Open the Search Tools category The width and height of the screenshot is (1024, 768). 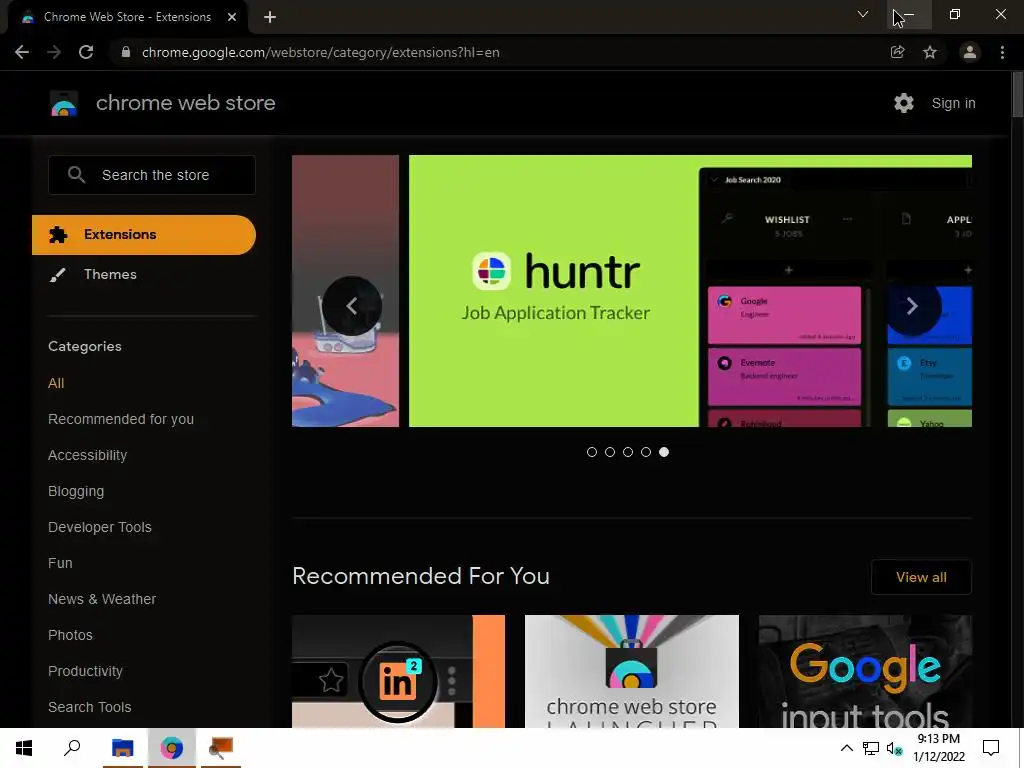tap(89, 707)
